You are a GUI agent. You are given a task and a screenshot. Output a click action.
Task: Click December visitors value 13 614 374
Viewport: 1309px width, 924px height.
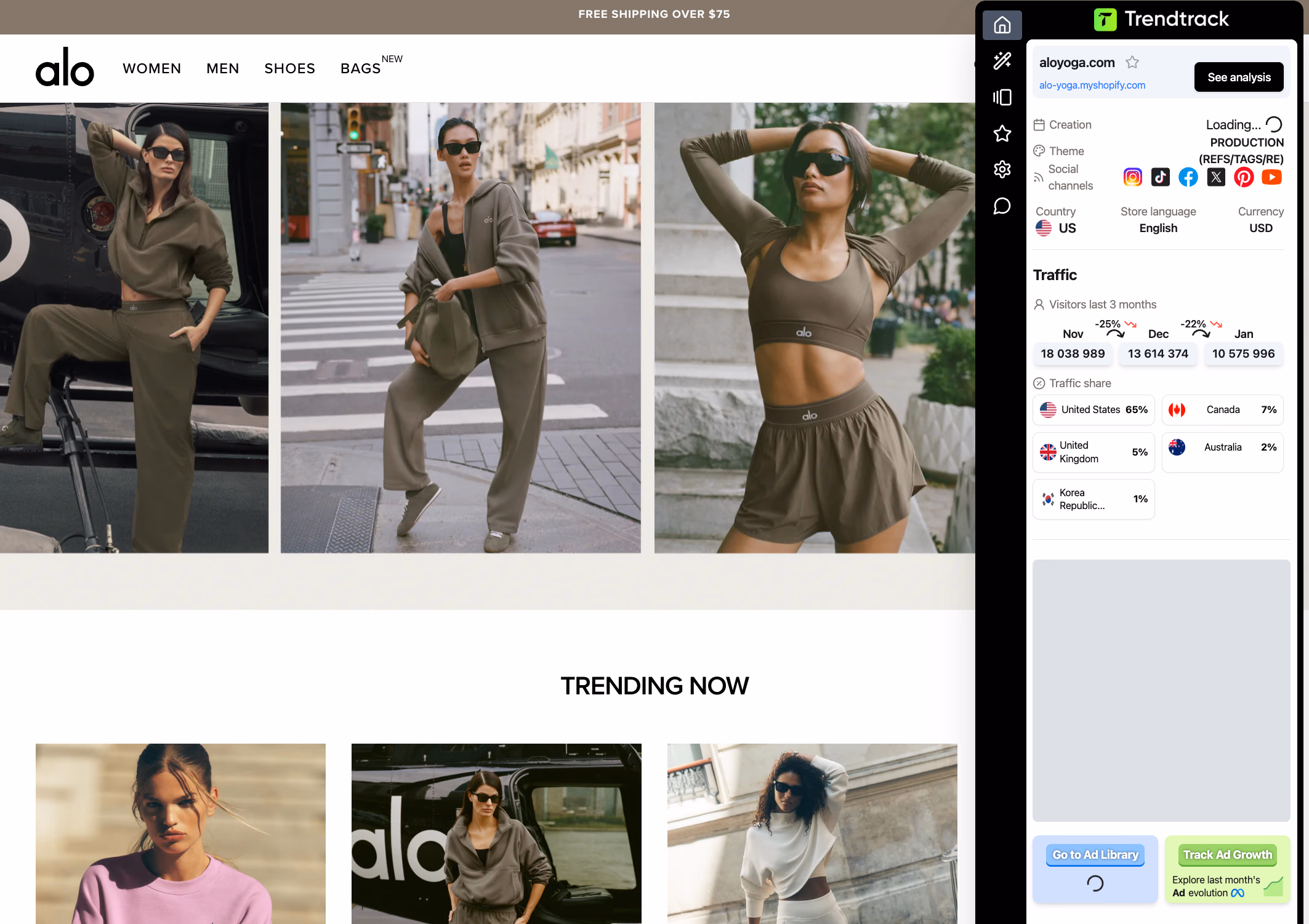coord(1158,353)
